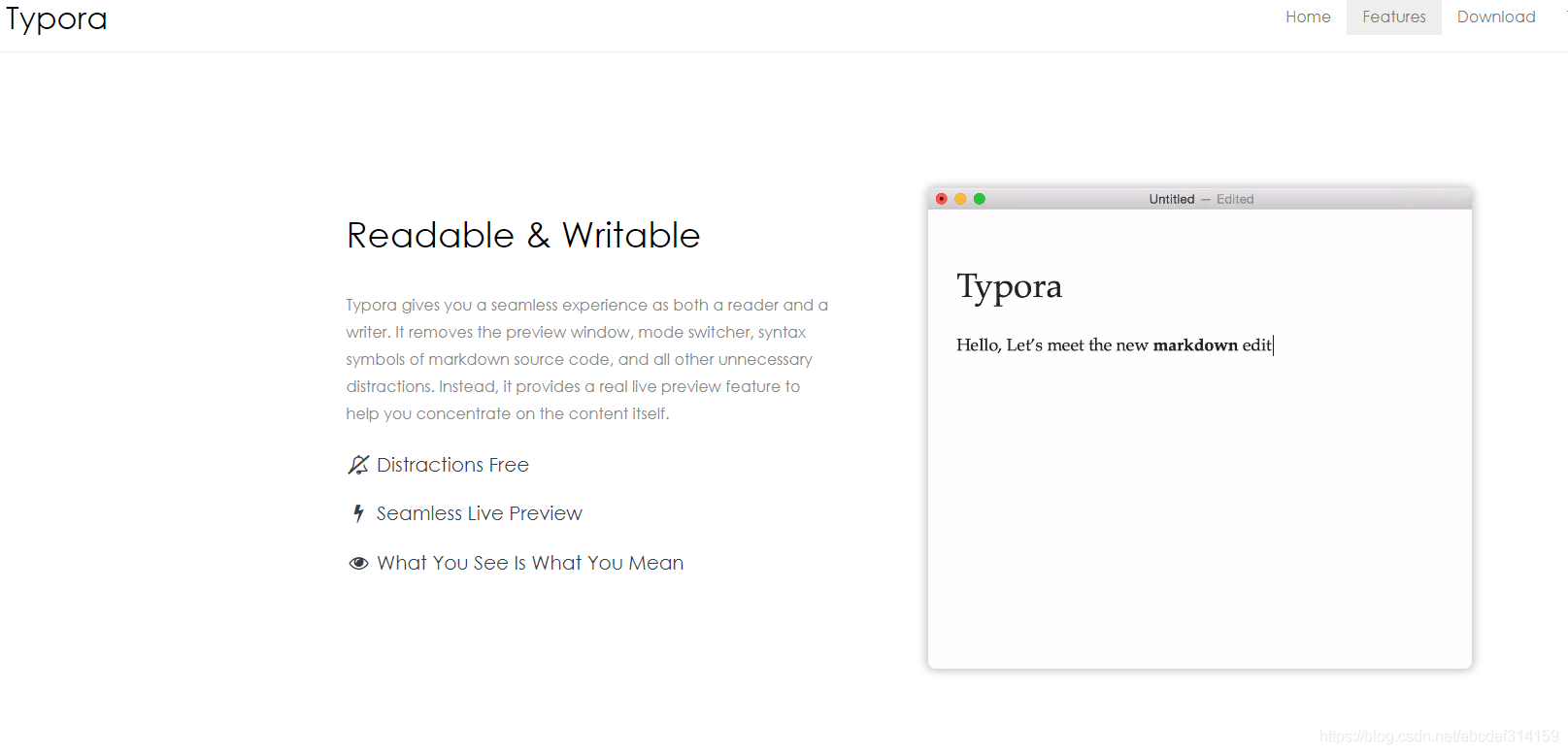The image size is (1568, 754).
Task: Click the green zoom dot in demo window
Action: click(980, 199)
